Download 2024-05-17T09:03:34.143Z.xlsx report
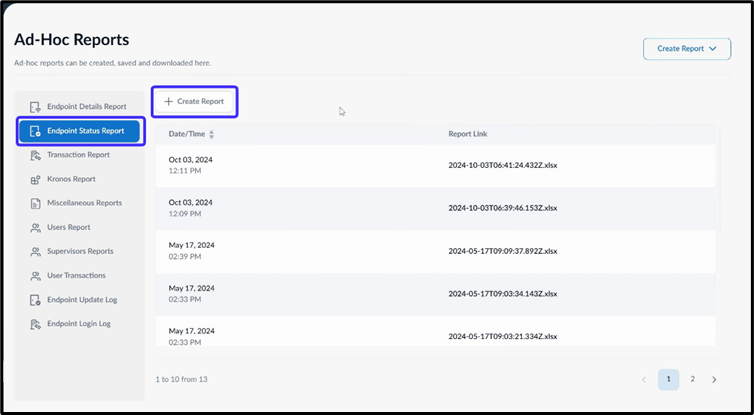 (503, 294)
